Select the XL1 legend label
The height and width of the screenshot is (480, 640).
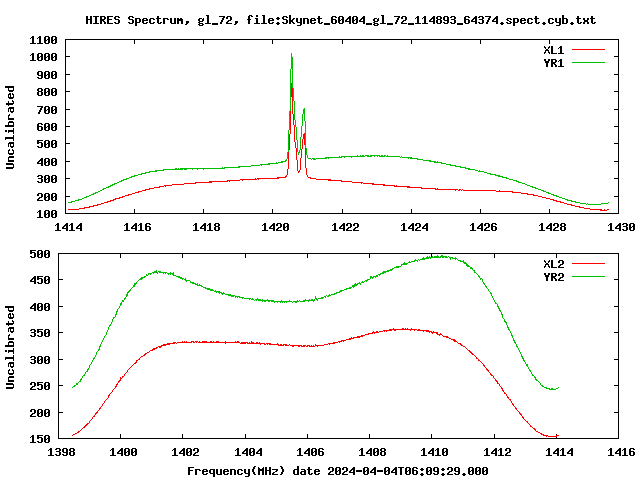coord(553,50)
